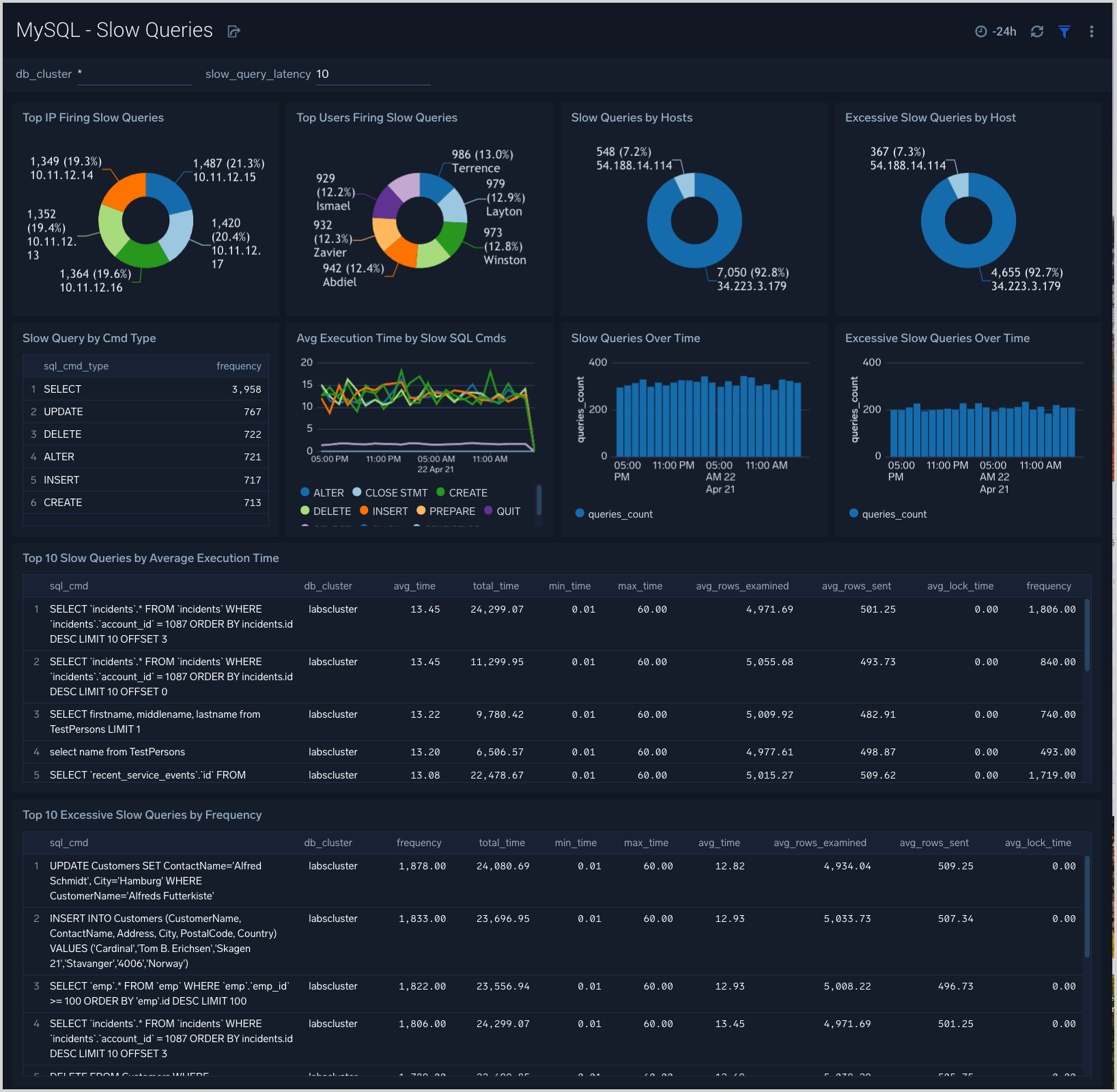Open the three-dot dashboard options menu
Image resolution: width=1117 pixels, height=1092 pixels.
(x=1092, y=31)
